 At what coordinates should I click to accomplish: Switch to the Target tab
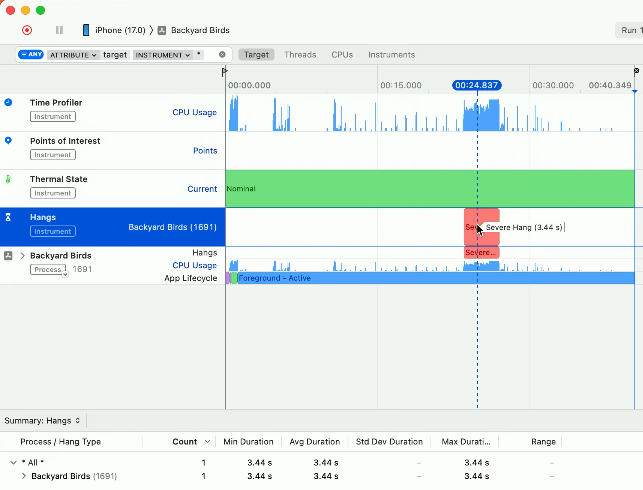click(256, 55)
